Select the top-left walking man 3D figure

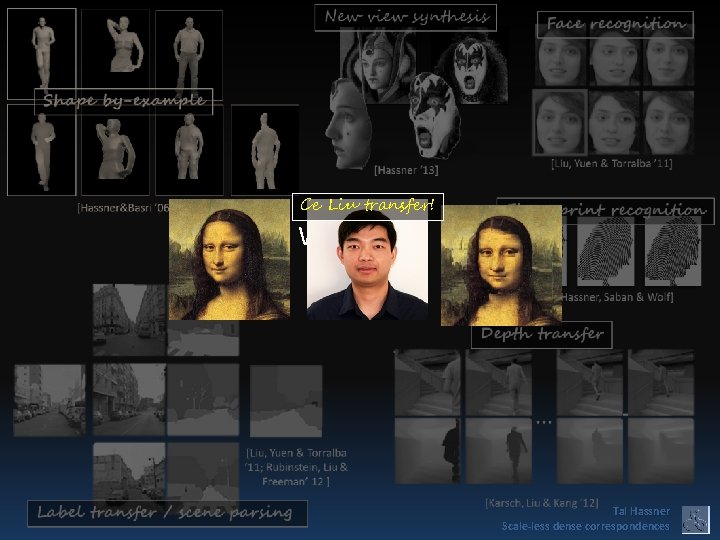pyautogui.click(x=42, y=54)
